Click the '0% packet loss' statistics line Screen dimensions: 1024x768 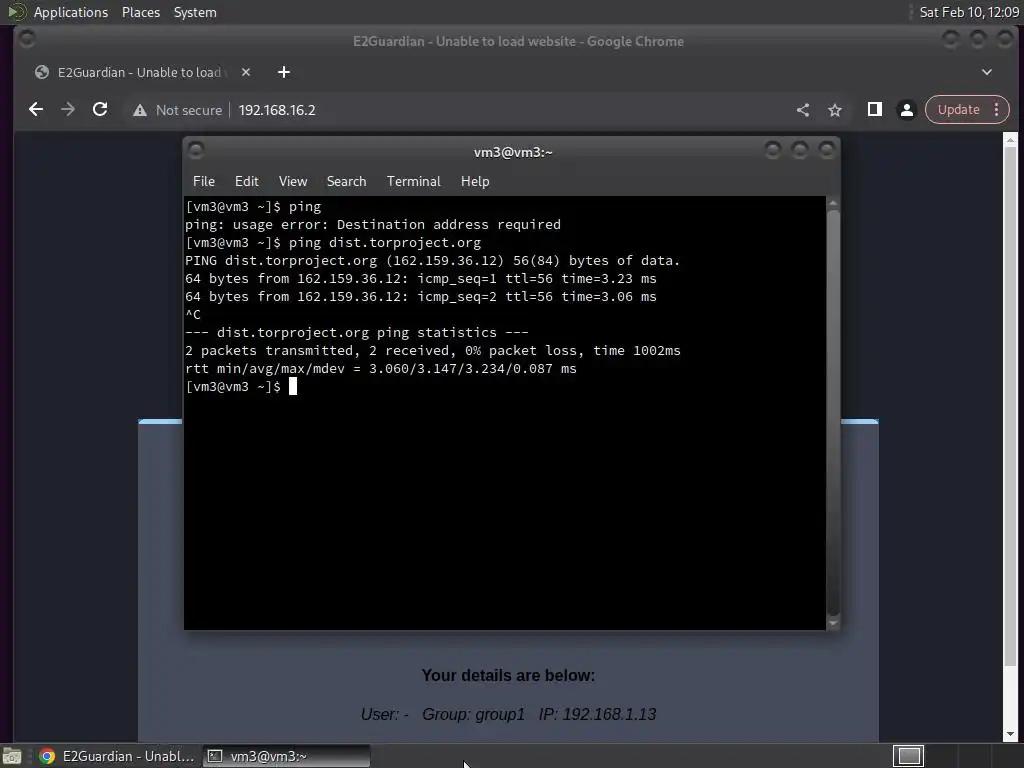(x=433, y=351)
